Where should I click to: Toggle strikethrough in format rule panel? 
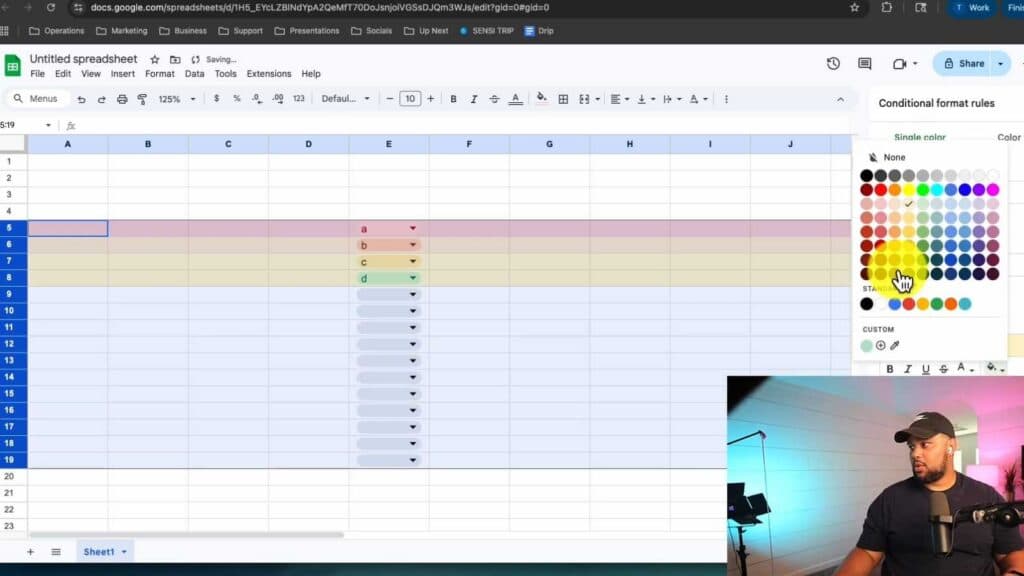coord(944,369)
